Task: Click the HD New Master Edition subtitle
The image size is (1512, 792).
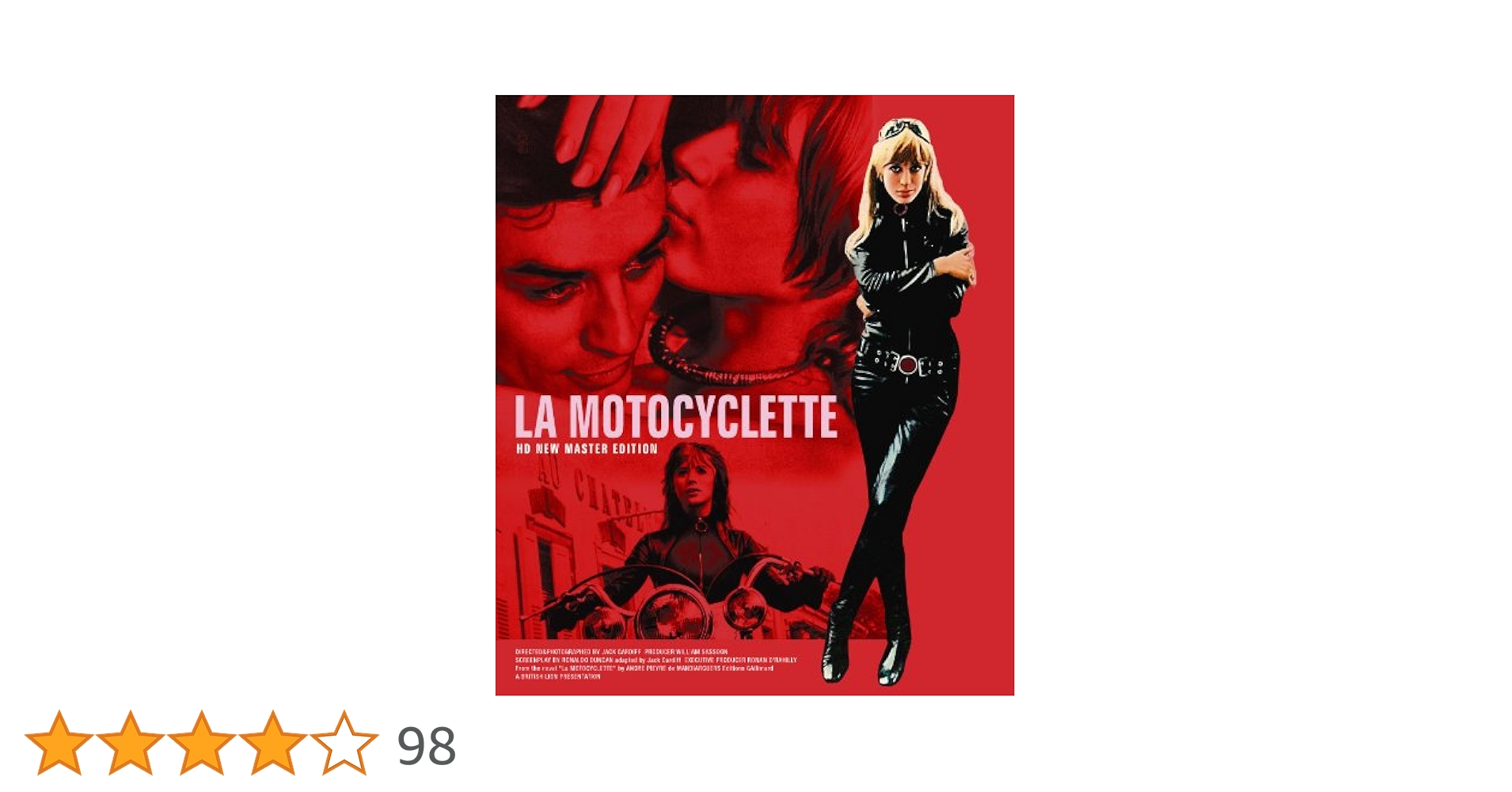Action: coord(587,449)
